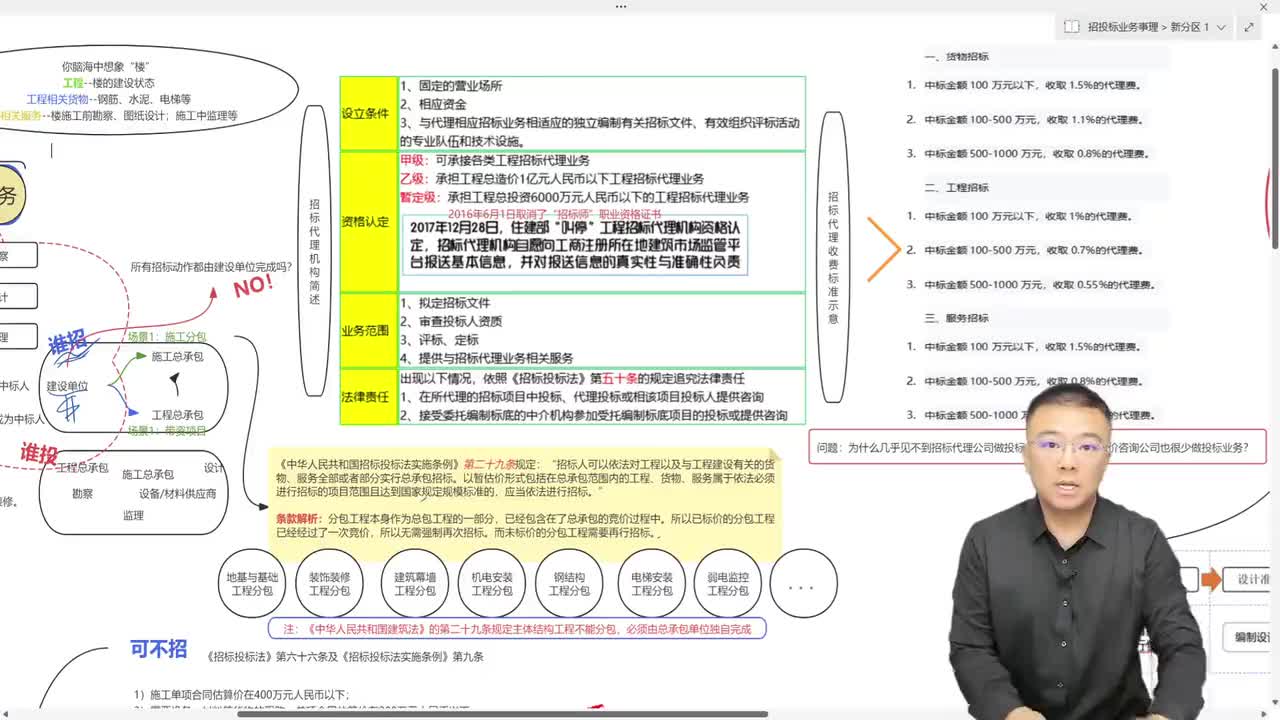Click the 注：《中华人民共和国建筑法》 purple box
The image size is (1280, 720).
coord(517,629)
